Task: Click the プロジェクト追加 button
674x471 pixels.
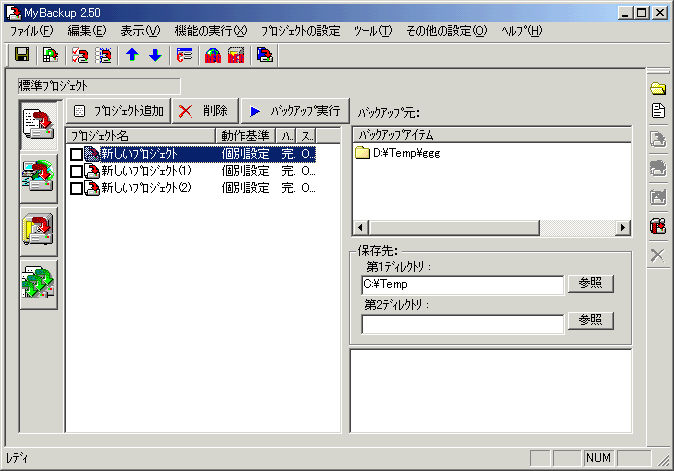Action: (119, 111)
